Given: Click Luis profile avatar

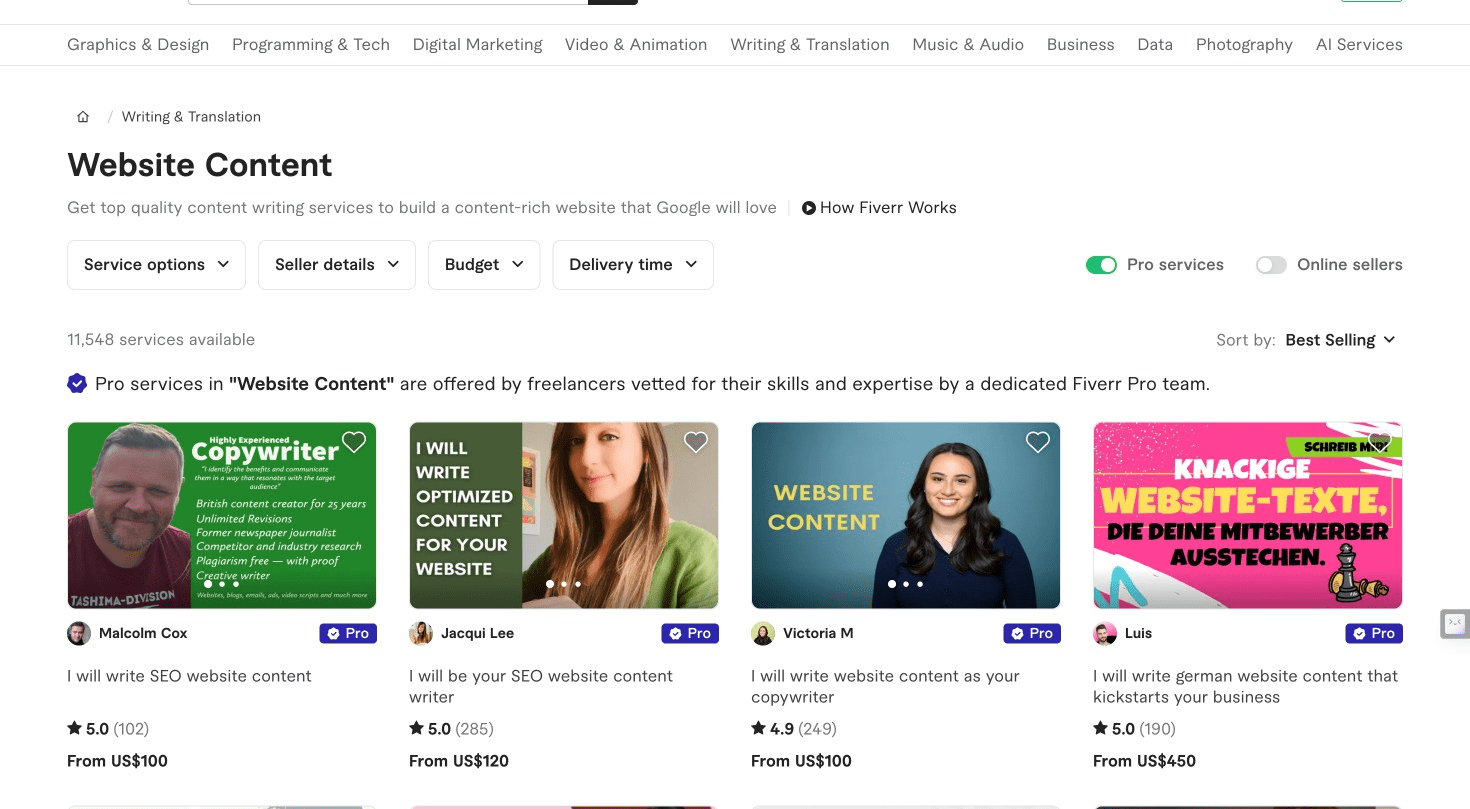Looking at the screenshot, I should tap(1105, 633).
